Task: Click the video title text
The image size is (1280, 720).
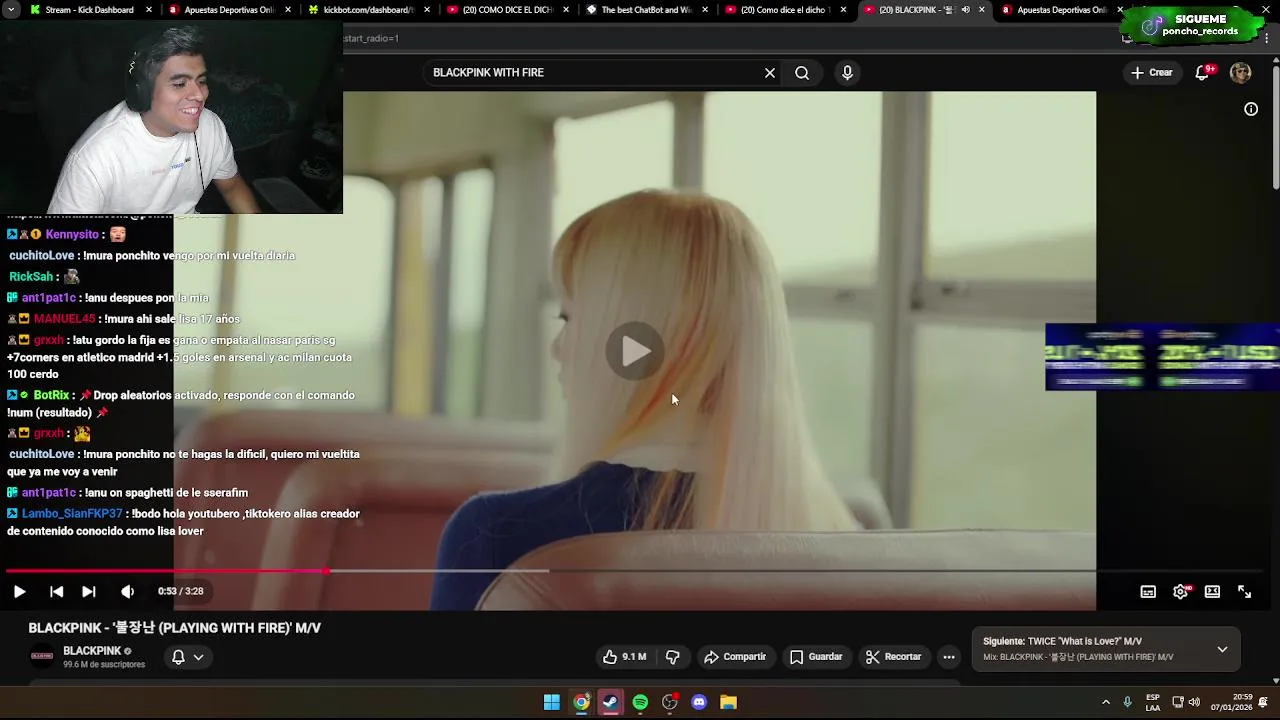Action: pos(174,628)
